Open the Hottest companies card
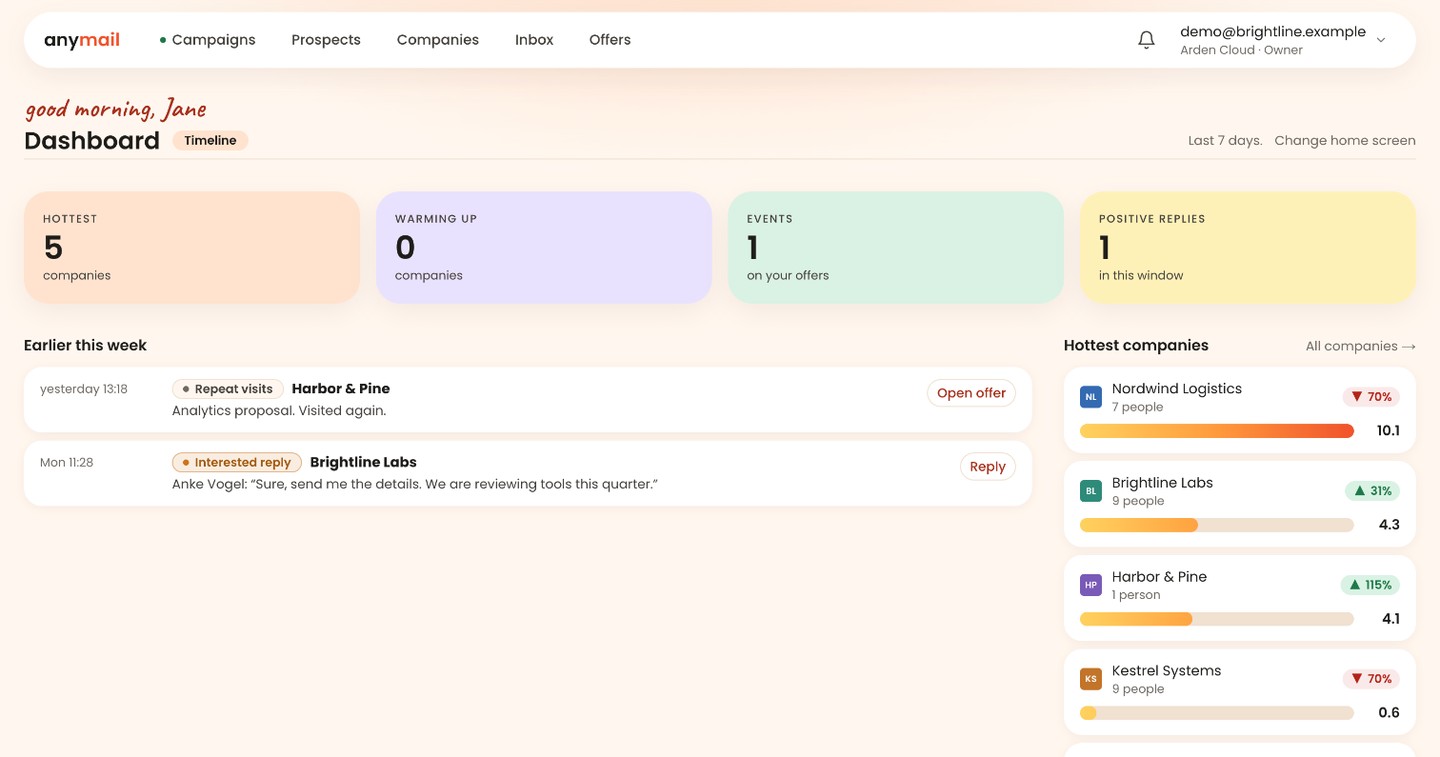This screenshot has height=757, width=1440. pos(192,247)
